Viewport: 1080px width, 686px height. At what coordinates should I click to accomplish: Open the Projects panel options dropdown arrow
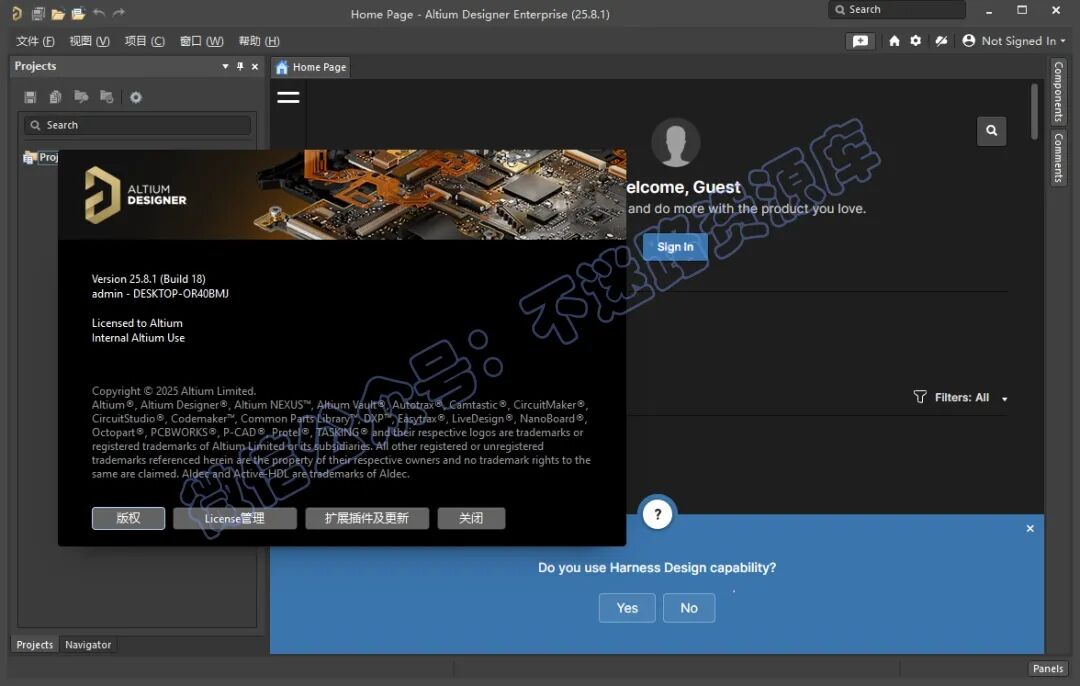[225, 66]
